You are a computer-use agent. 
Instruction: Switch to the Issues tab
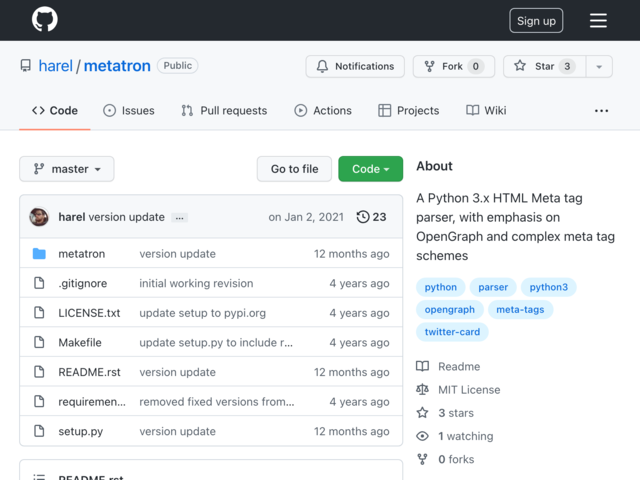point(129,111)
